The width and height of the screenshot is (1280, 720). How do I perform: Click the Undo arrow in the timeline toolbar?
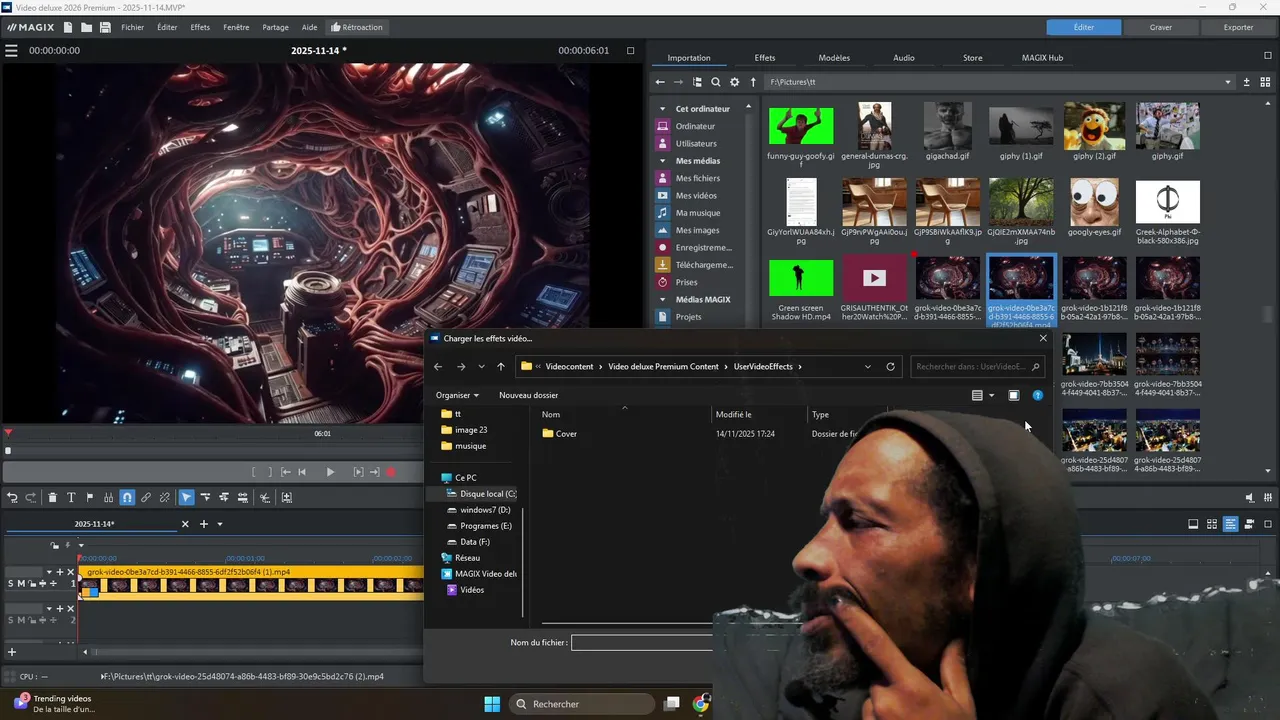point(13,497)
